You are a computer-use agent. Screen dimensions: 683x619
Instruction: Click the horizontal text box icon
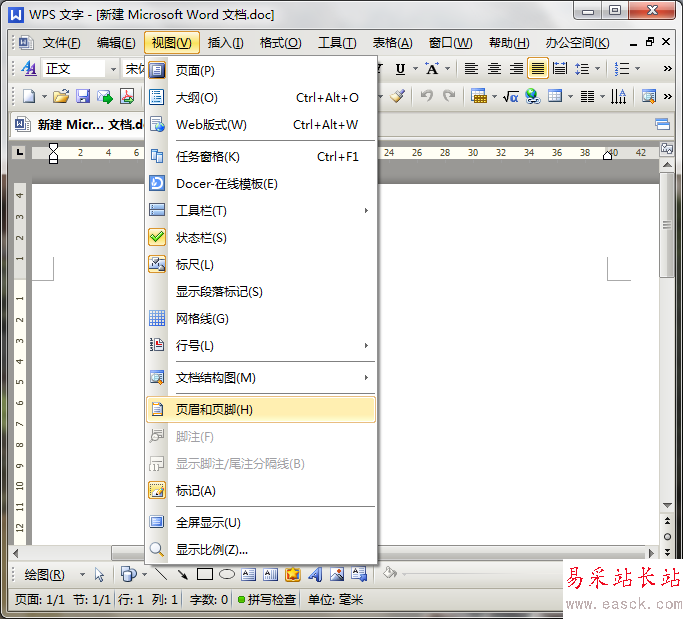click(x=248, y=574)
